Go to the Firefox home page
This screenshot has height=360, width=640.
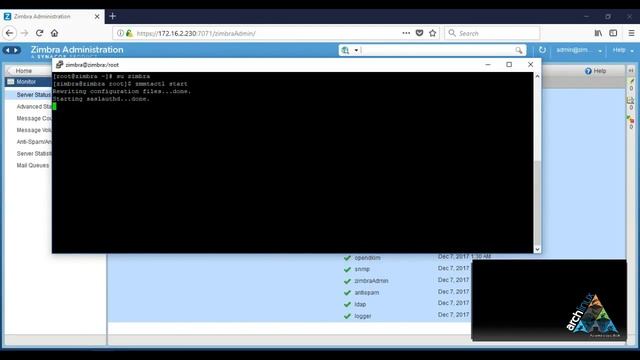click(54, 33)
